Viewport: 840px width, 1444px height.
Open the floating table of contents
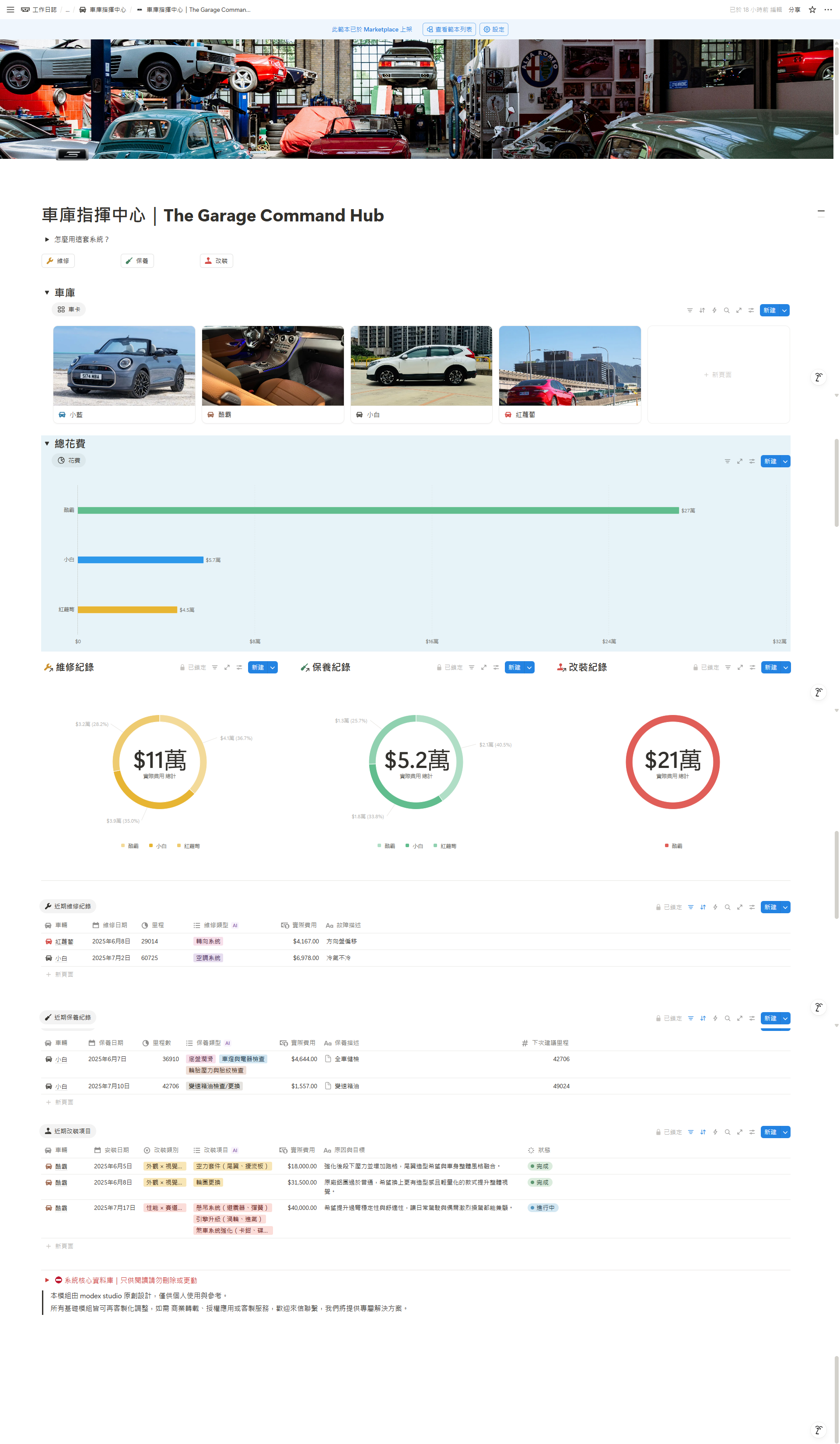point(821,213)
